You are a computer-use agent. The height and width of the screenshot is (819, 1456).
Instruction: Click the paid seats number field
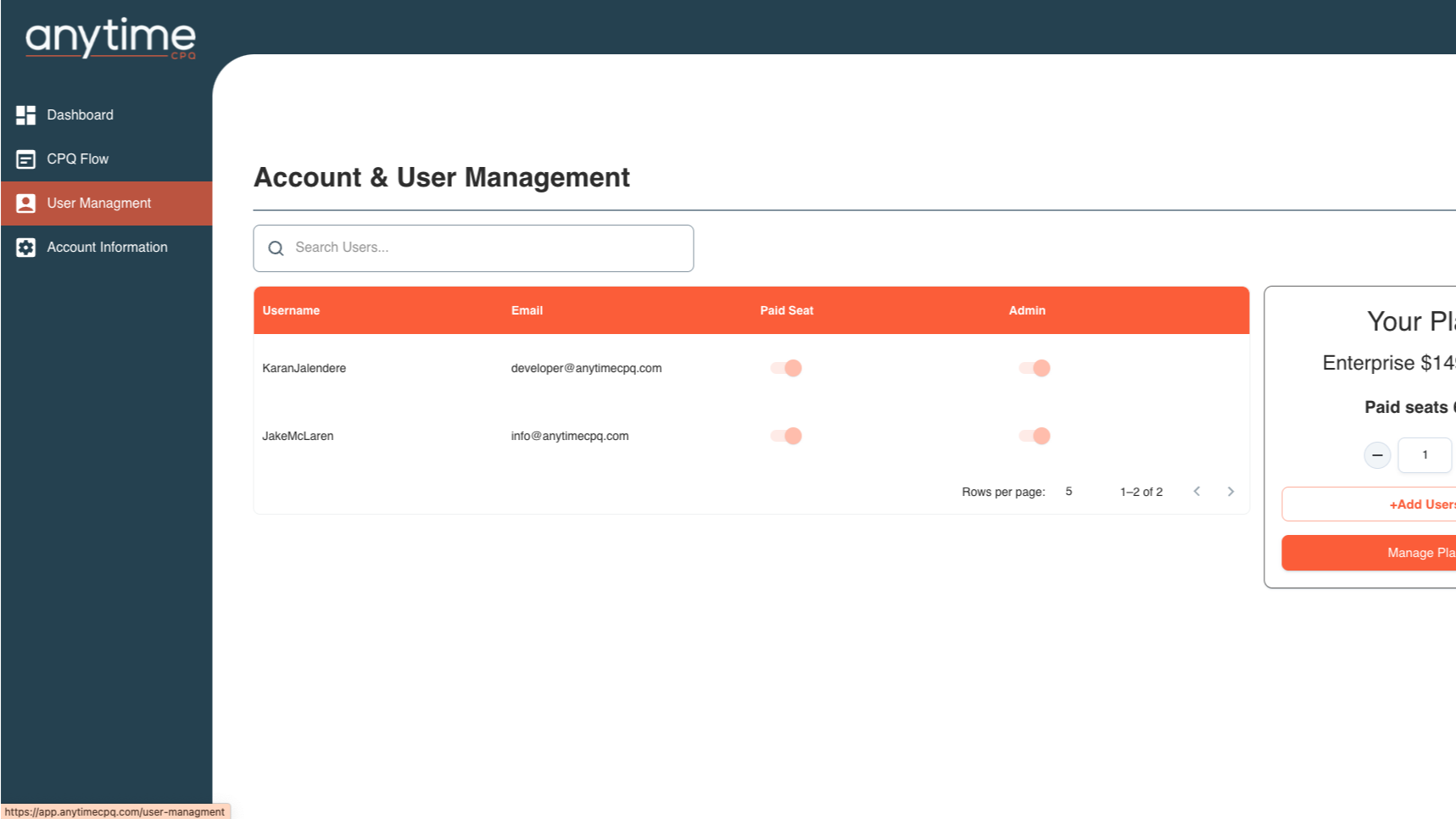pyautogui.click(x=1425, y=455)
